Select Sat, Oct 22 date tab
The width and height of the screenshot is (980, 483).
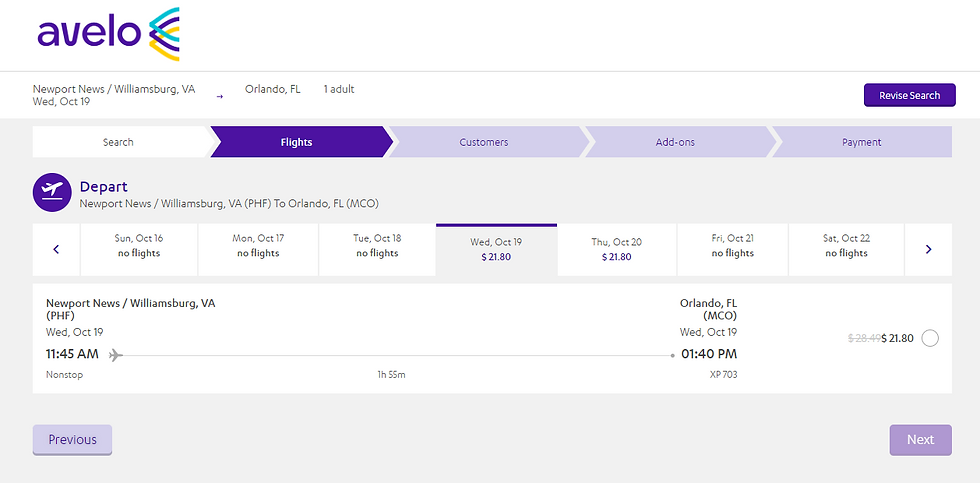pyautogui.click(x=846, y=249)
